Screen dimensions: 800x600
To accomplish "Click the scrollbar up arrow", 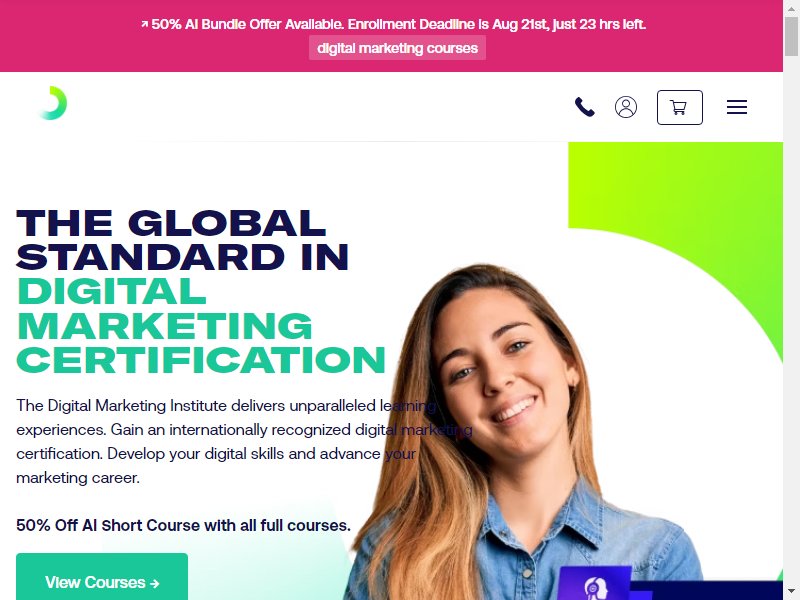I will [791, 7].
